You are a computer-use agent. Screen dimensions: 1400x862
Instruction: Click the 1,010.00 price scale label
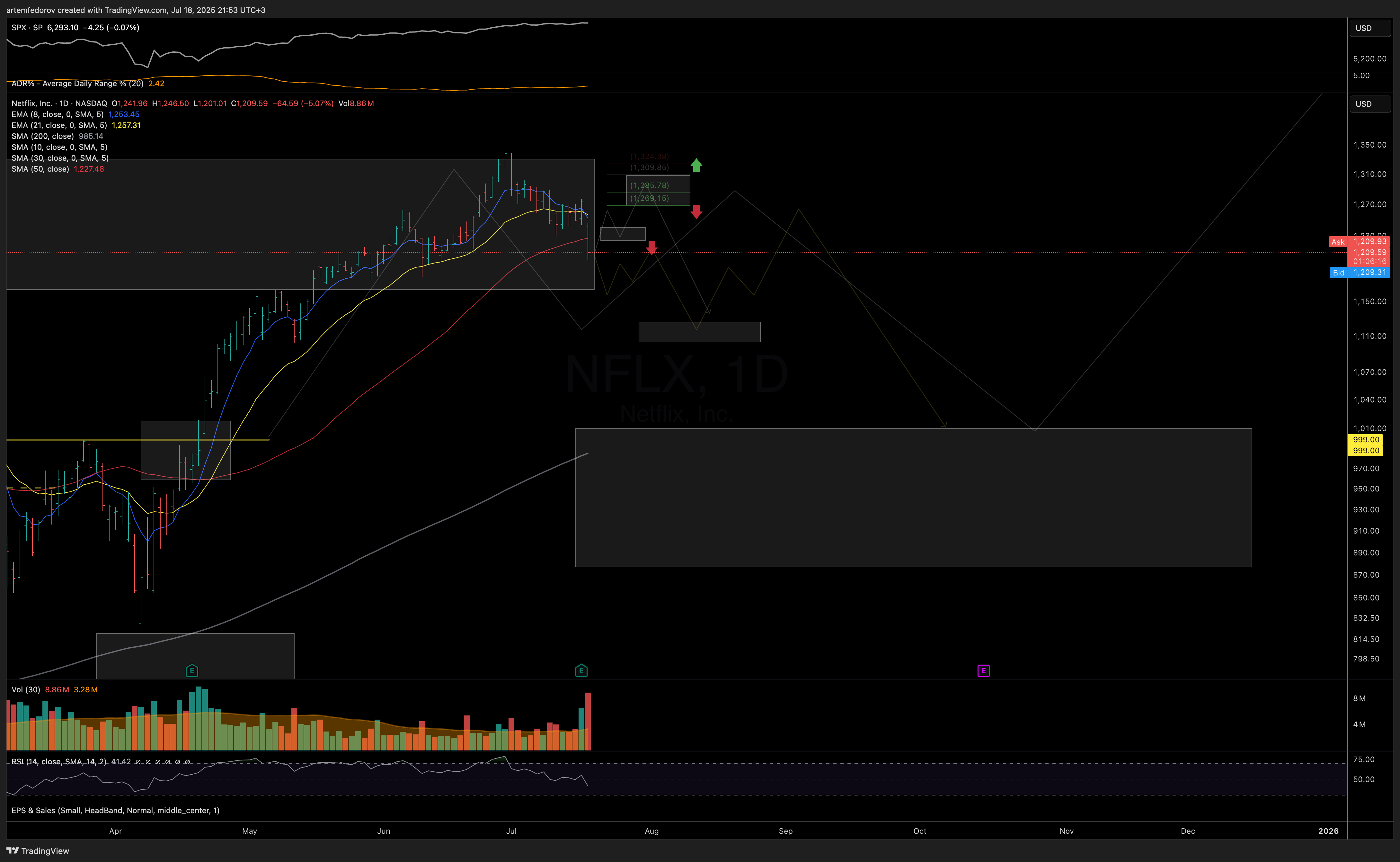tap(1370, 428)
